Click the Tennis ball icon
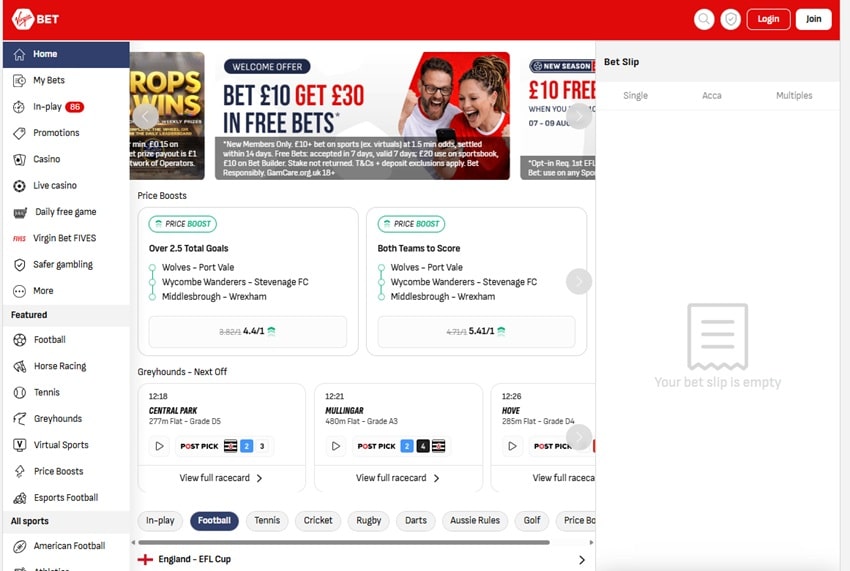The width and height of the screenshot is (850, 571). [20, 393]
